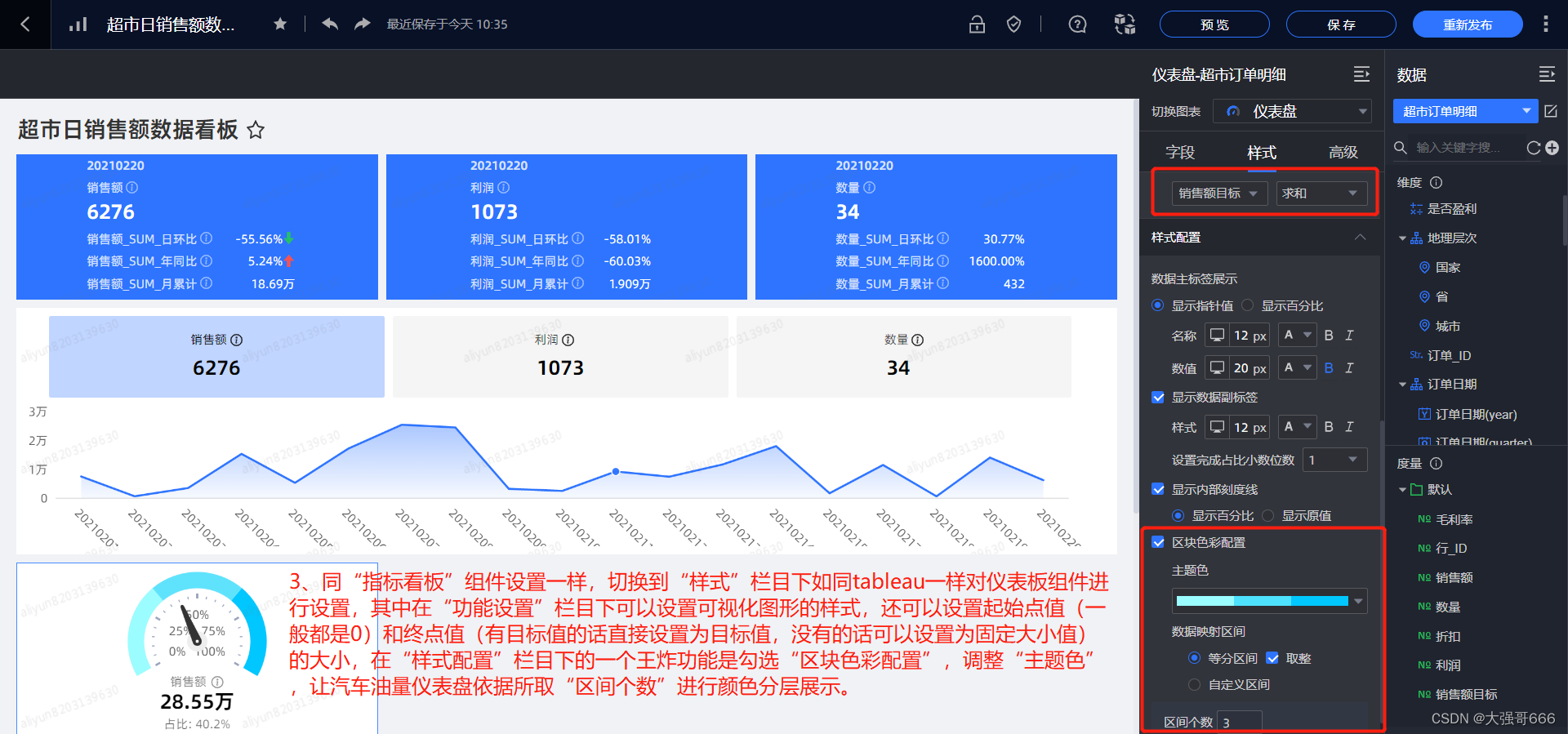Viewport: 1568px width, 734px height.
Task: Click the 预览 button
Action: (x=1214, y=24)
